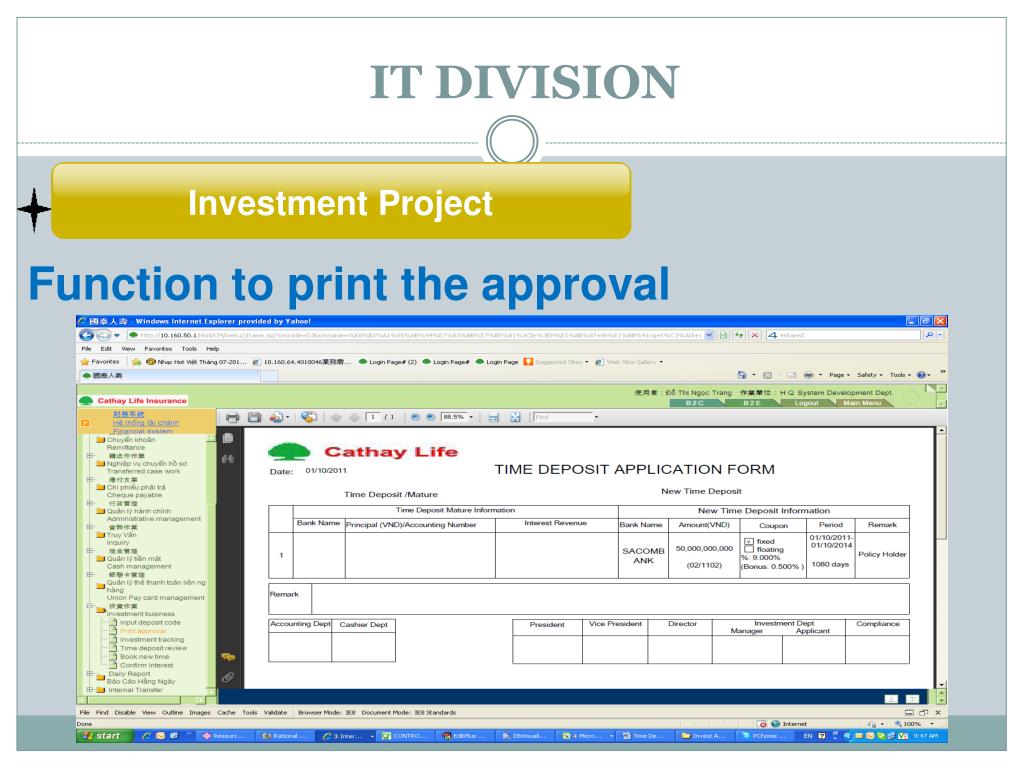Click the PDF scrolling mode icon

(494, 417)
